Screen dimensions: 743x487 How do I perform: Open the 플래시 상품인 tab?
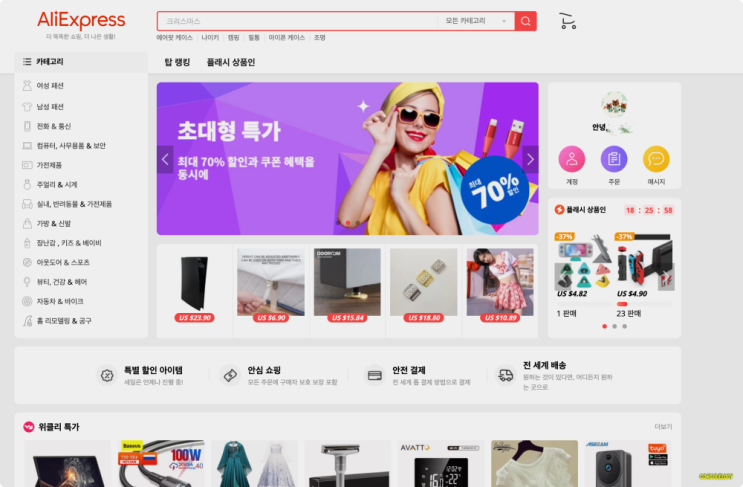pos(231,62)
